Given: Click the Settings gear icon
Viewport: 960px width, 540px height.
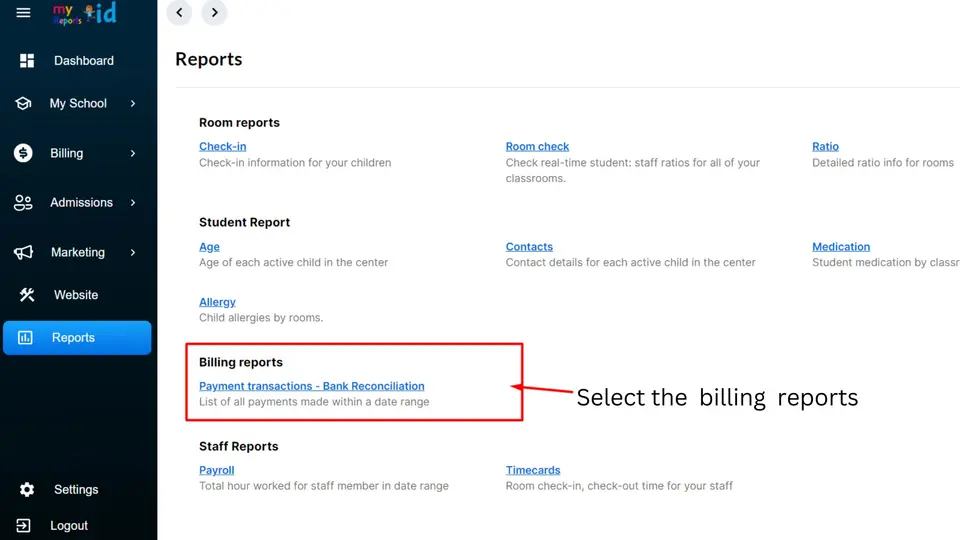Looking at the screenshot, I should click(27, 490).
